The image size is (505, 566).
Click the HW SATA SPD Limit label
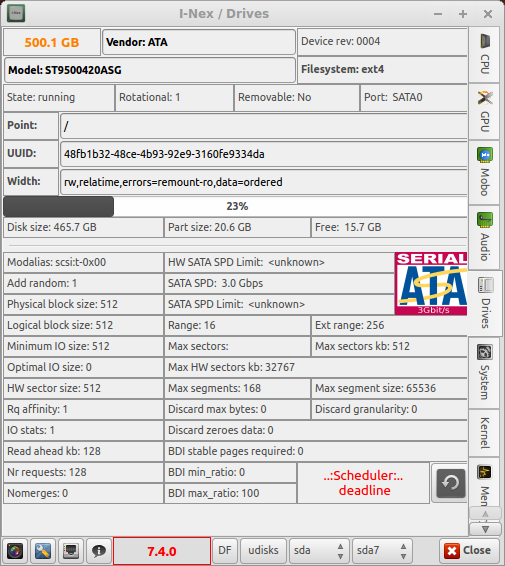279,262
